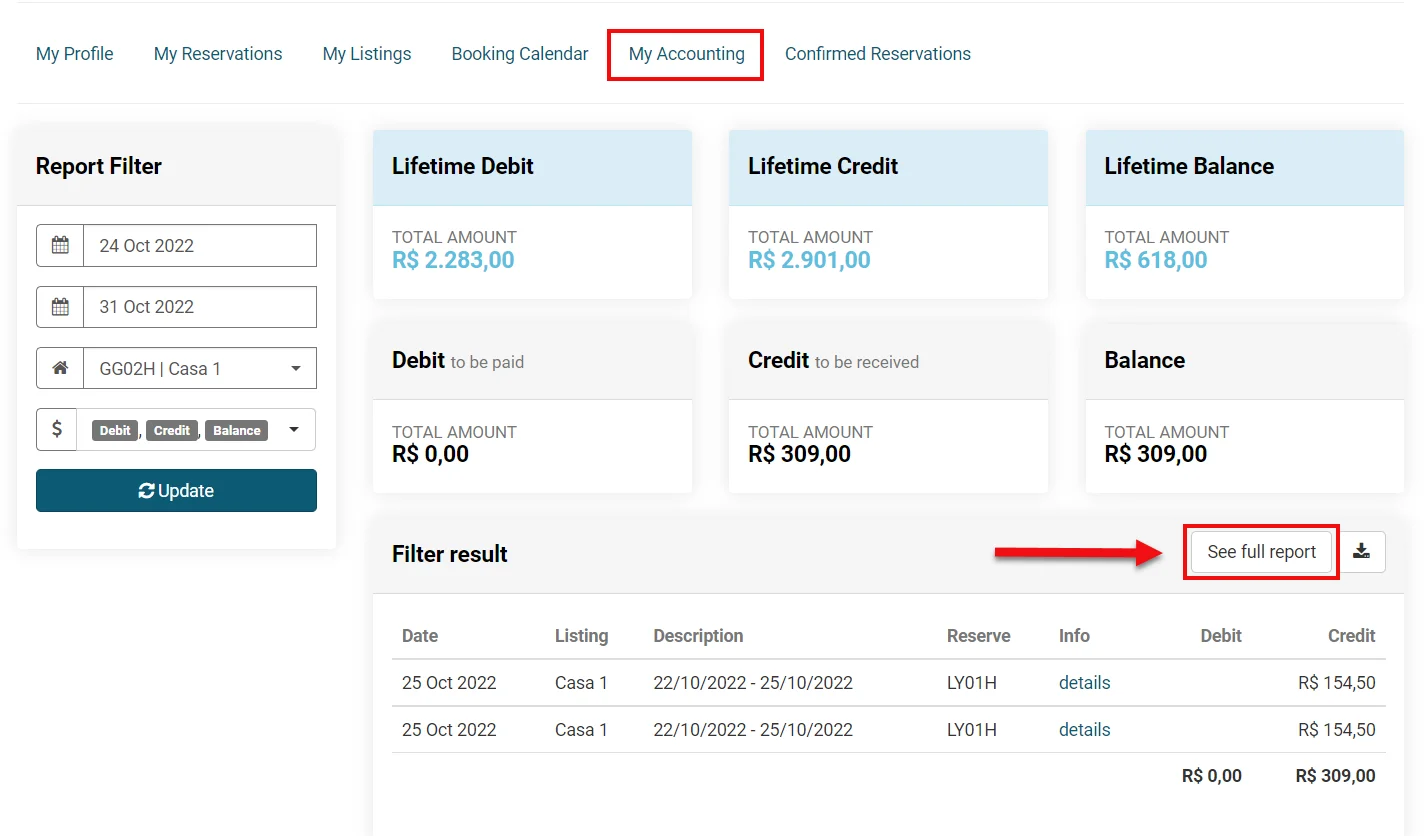Screen dimensions: 1427x836
Task: Click the end date calendar icon
Action: [x=60, y=307]
